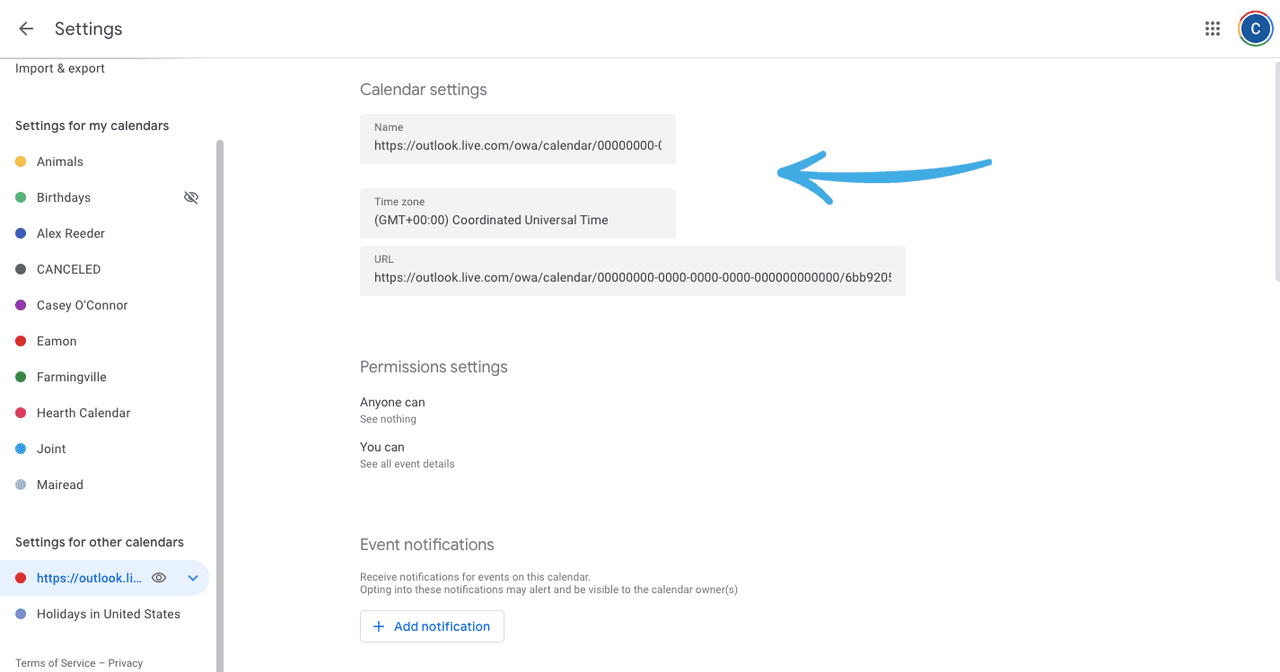Click the blue dot beside Joint calendar

22,448
